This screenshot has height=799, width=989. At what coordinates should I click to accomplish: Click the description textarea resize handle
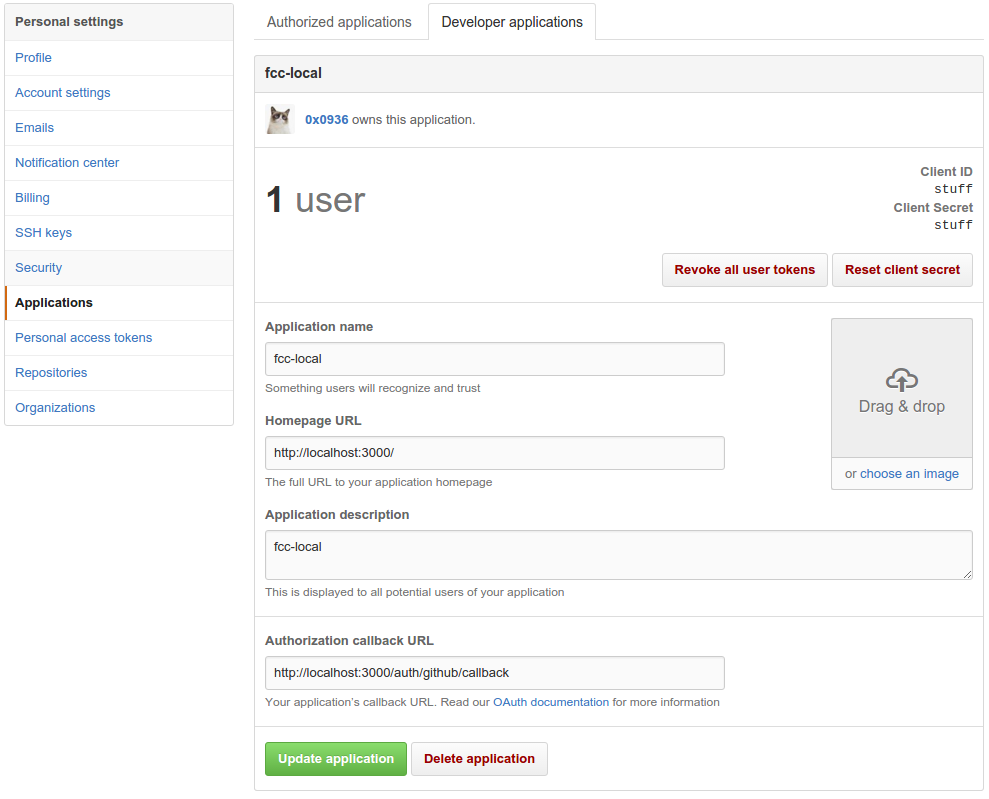pos(967,574)
